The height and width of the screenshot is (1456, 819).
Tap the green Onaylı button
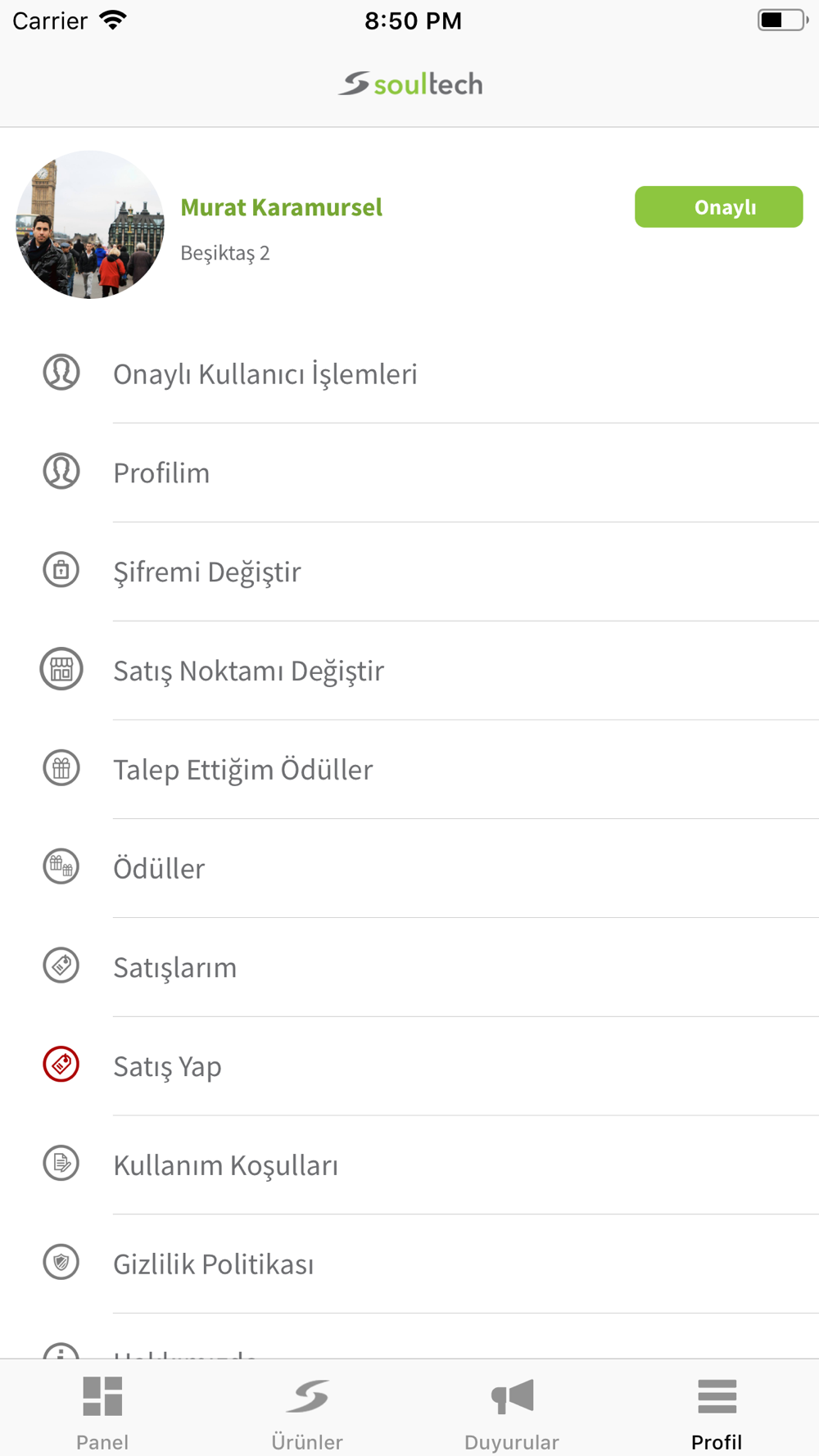click(x=719, y=206)
